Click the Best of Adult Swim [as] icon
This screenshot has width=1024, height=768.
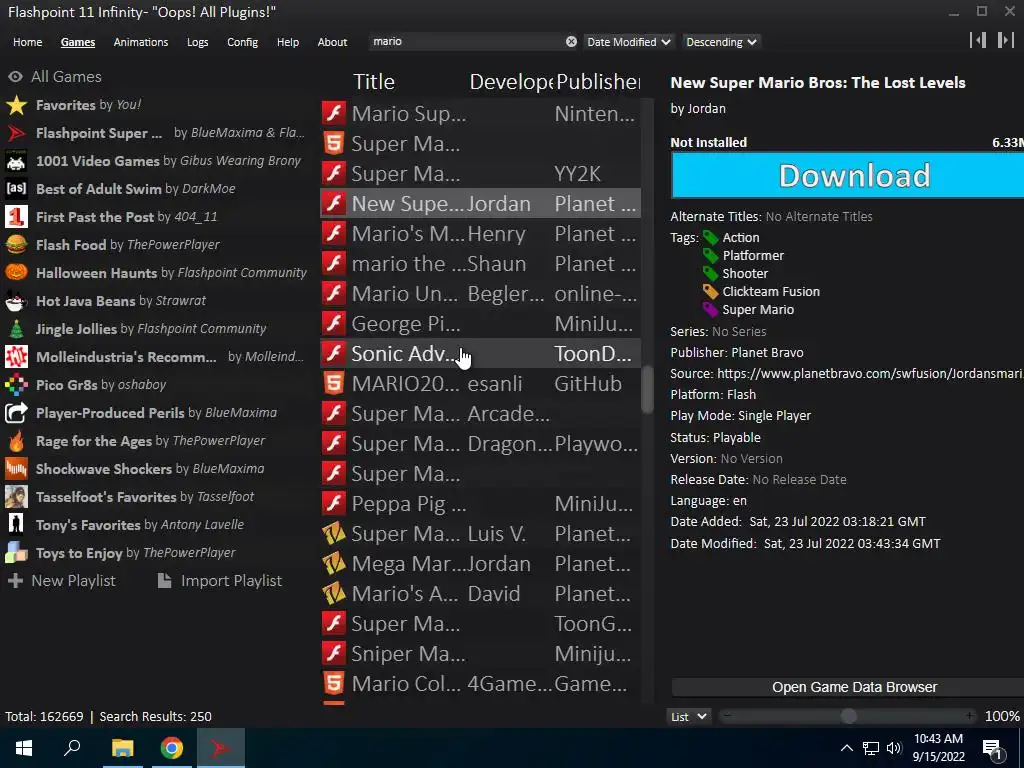coord(16,189)
